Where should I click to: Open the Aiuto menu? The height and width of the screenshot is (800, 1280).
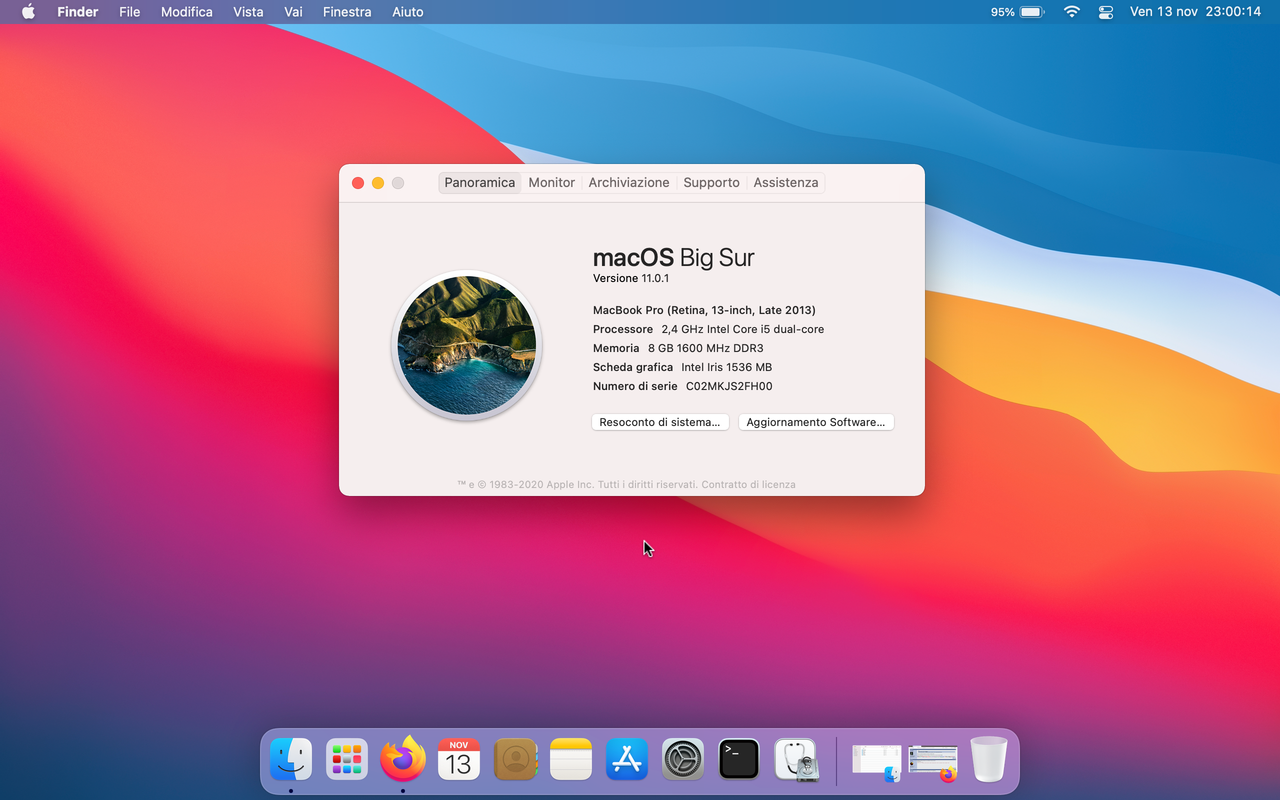click(x=408, y=12)
